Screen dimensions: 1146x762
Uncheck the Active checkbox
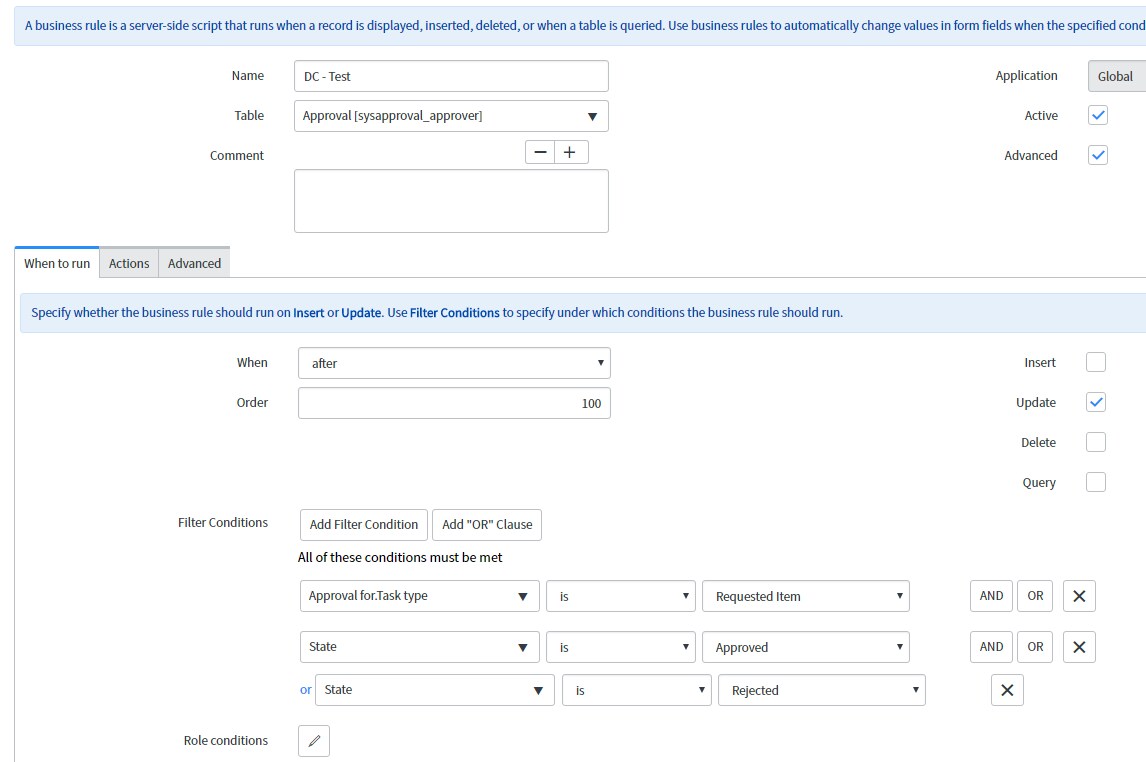tap(1098, 115)
